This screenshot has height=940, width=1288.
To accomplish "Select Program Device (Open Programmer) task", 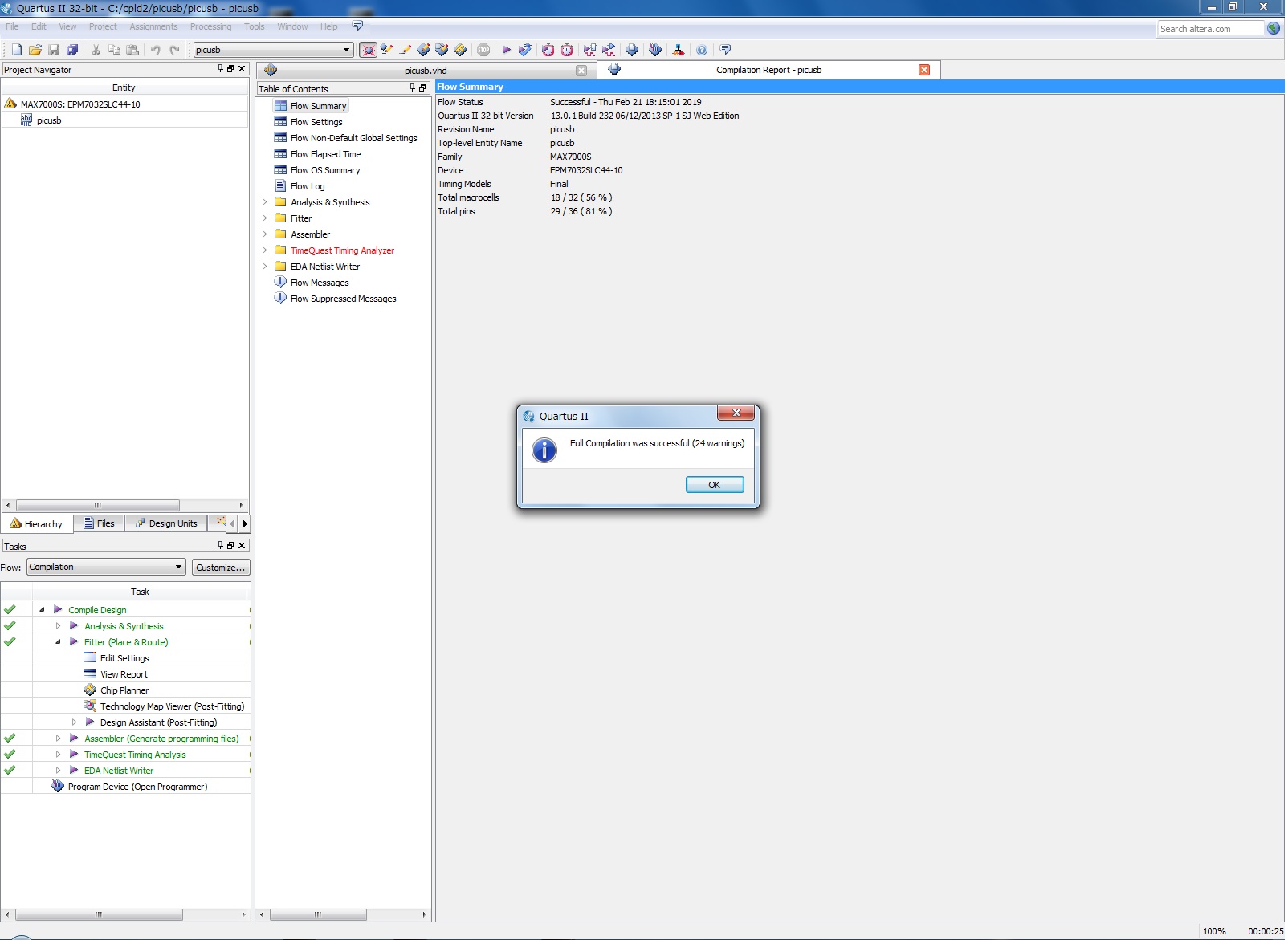I will [x=137, y=787].
